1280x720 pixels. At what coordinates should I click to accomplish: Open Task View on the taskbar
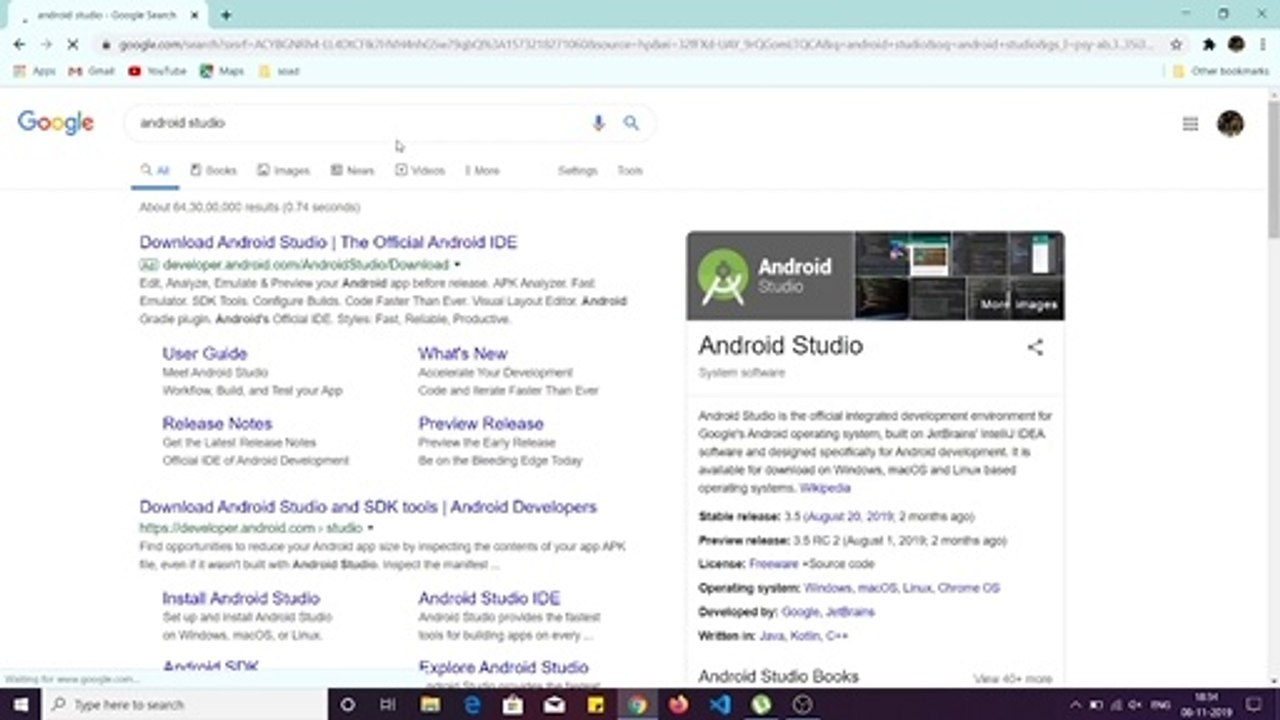[388, 704]
